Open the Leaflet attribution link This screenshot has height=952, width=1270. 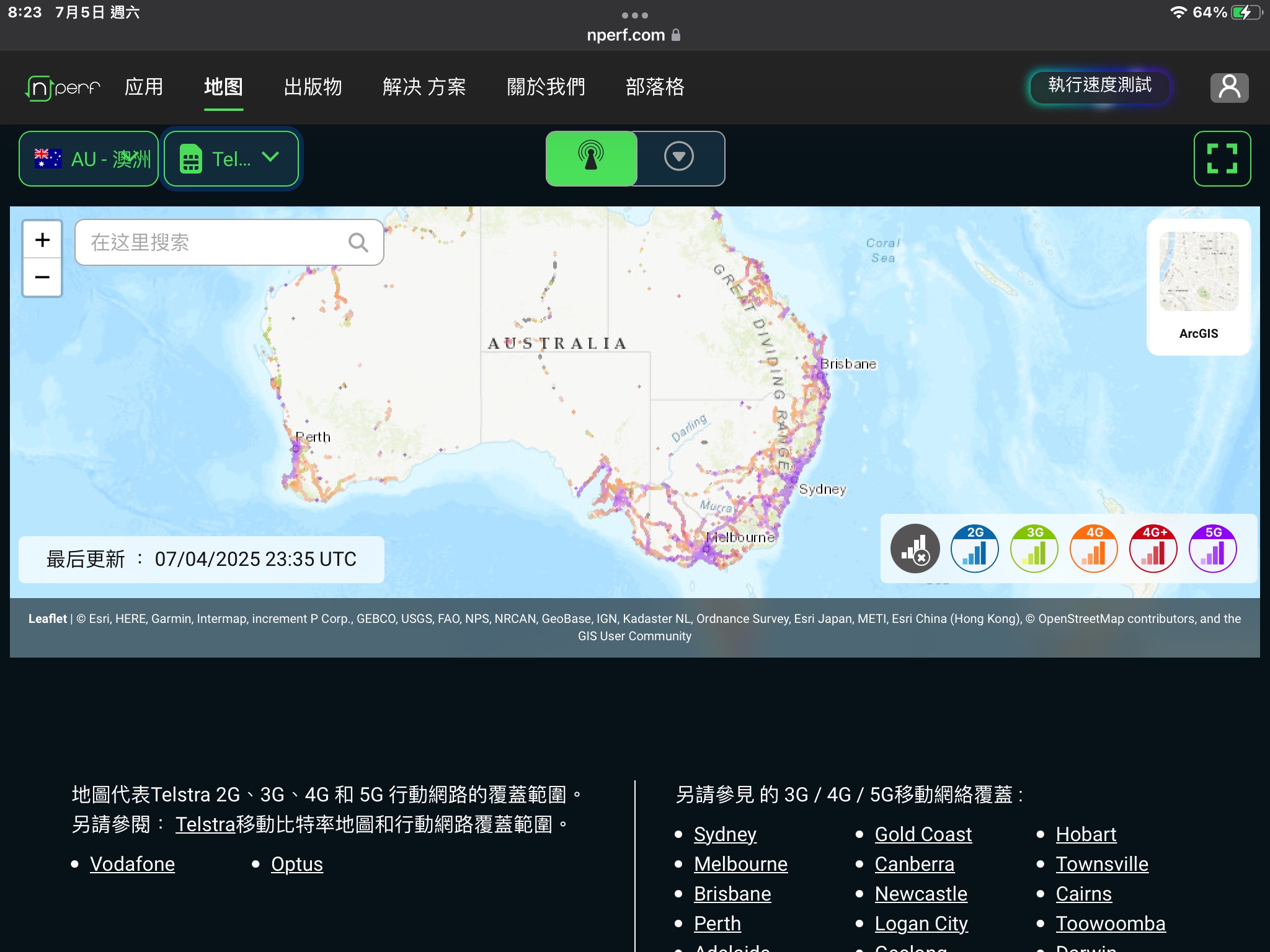pyautogui.click(x=48, y=619)
